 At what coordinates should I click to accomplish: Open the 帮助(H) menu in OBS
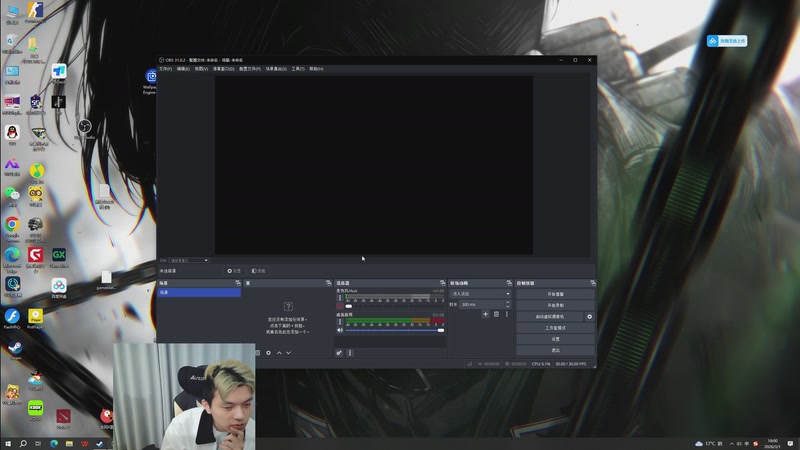[316, 69]
